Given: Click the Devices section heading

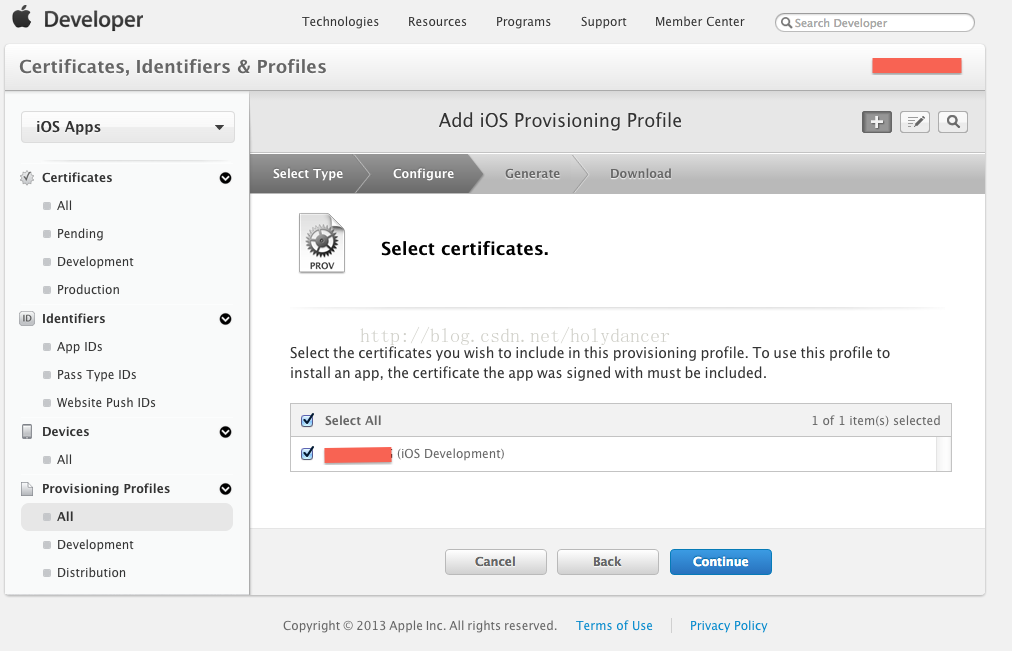Looking at the screenshot, I should coord(66,432).
